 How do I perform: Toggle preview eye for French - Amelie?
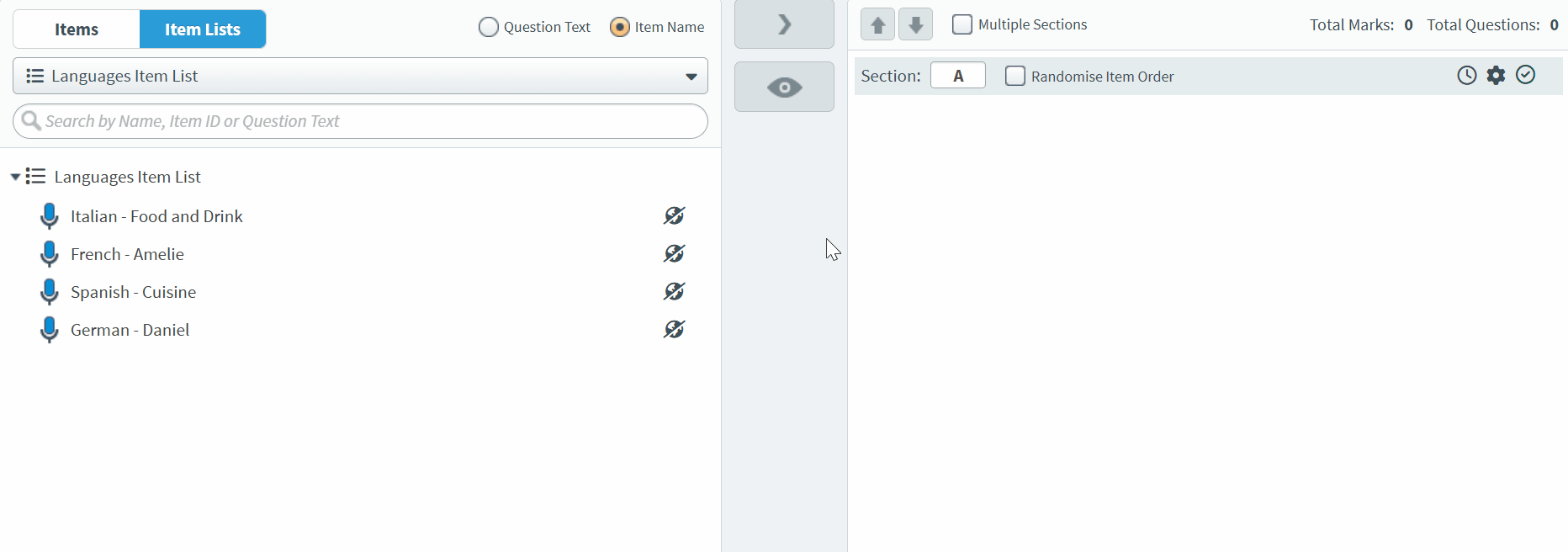(674, 253)
